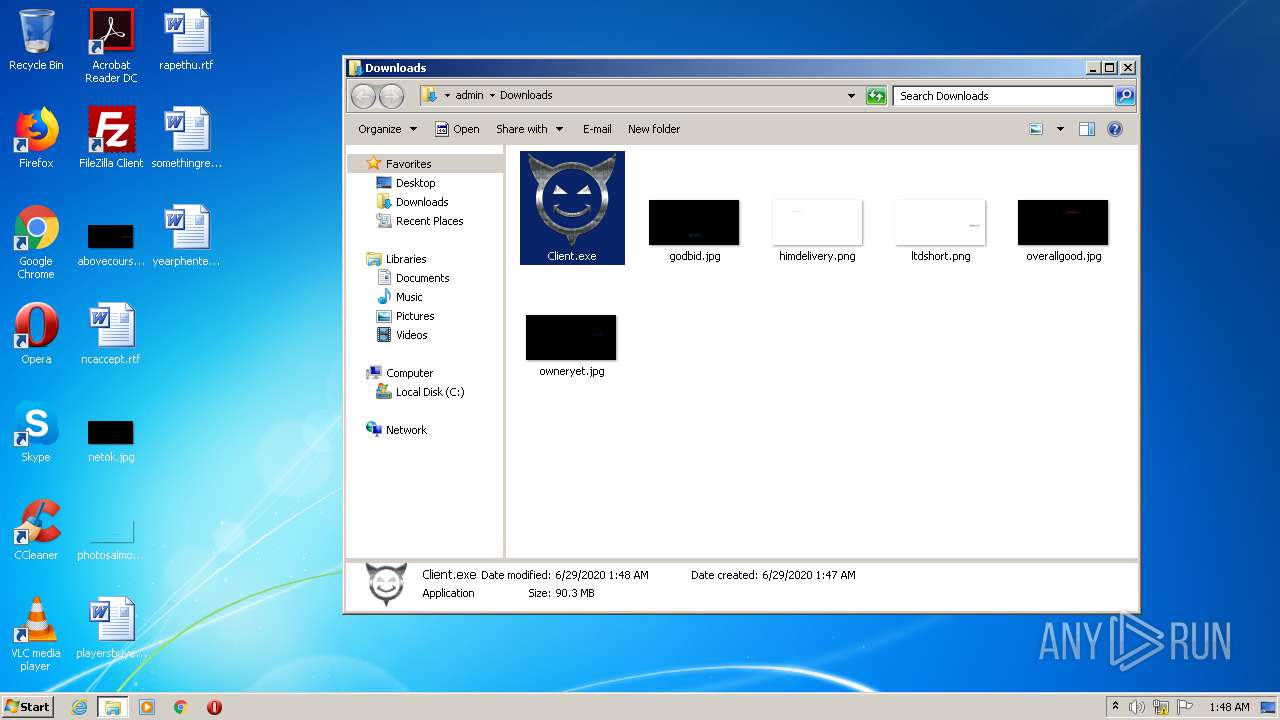Show hidden tray icons arrow
The image size is (1280, 720).
coord(1115,707)
